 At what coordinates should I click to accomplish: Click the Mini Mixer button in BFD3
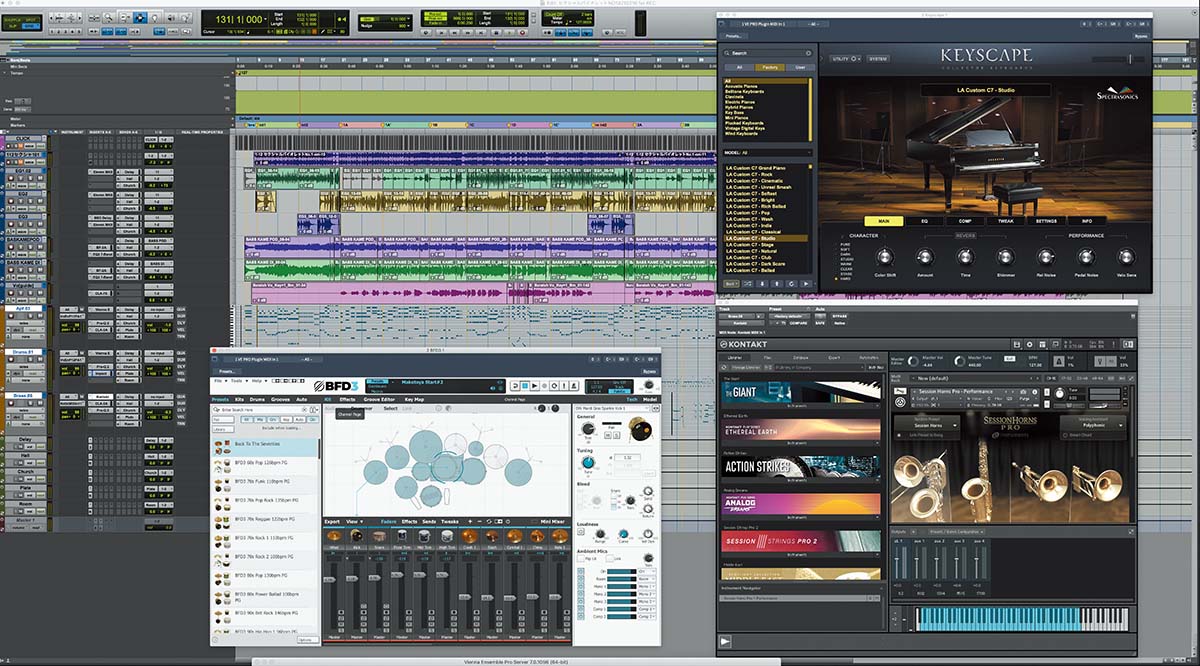tap(552, 521)
